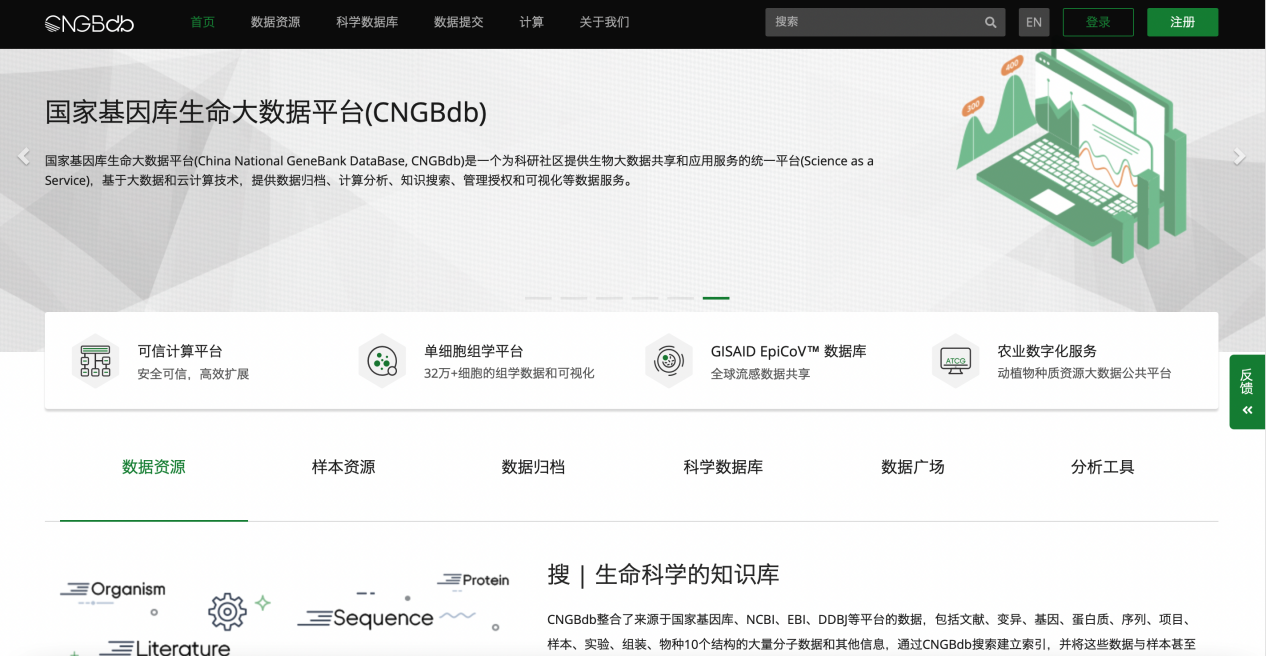Select the 科学数据库 tab
The width and height of the screenshot is (1266, 656).
click(723, 467)
